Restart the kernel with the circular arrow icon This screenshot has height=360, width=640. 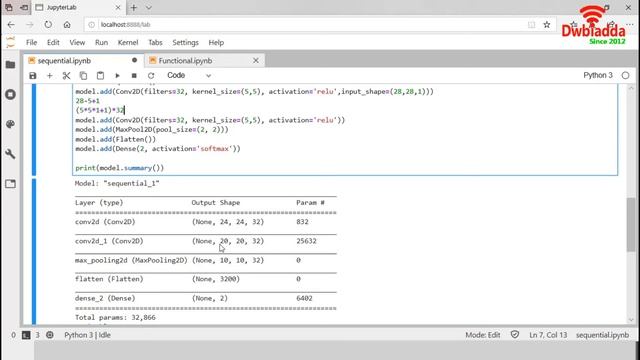(151, 76)
